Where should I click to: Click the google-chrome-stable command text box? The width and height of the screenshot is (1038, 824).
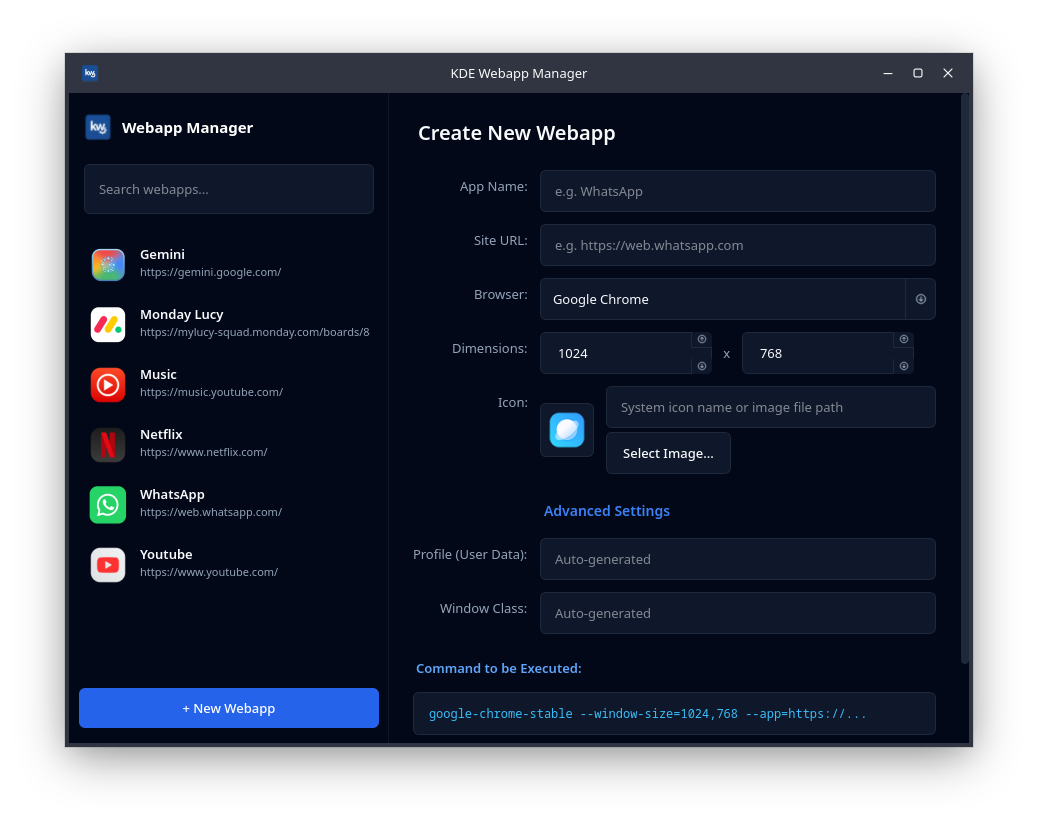[674, 713]
